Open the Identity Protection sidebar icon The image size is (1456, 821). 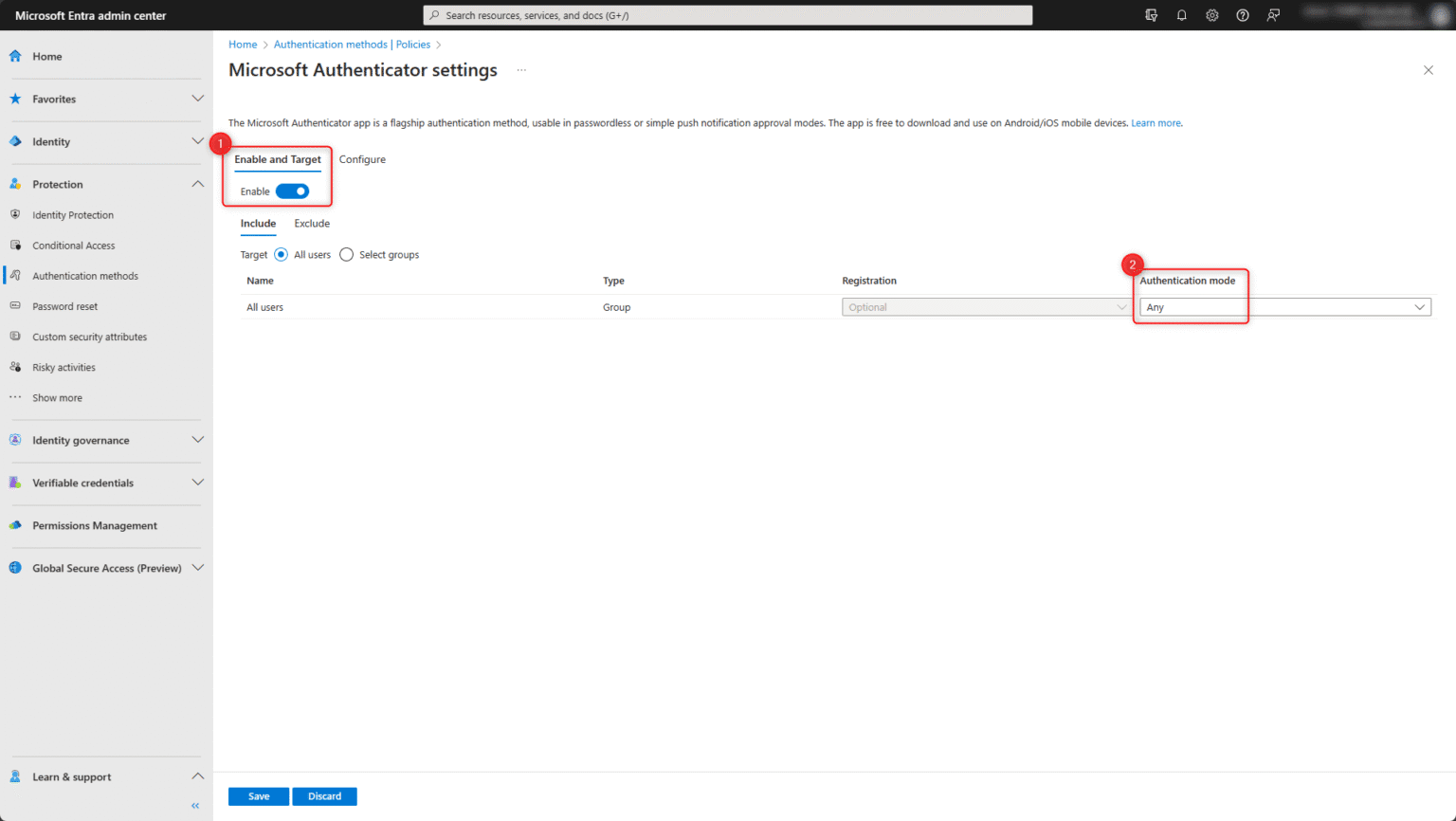pos(16,214)
